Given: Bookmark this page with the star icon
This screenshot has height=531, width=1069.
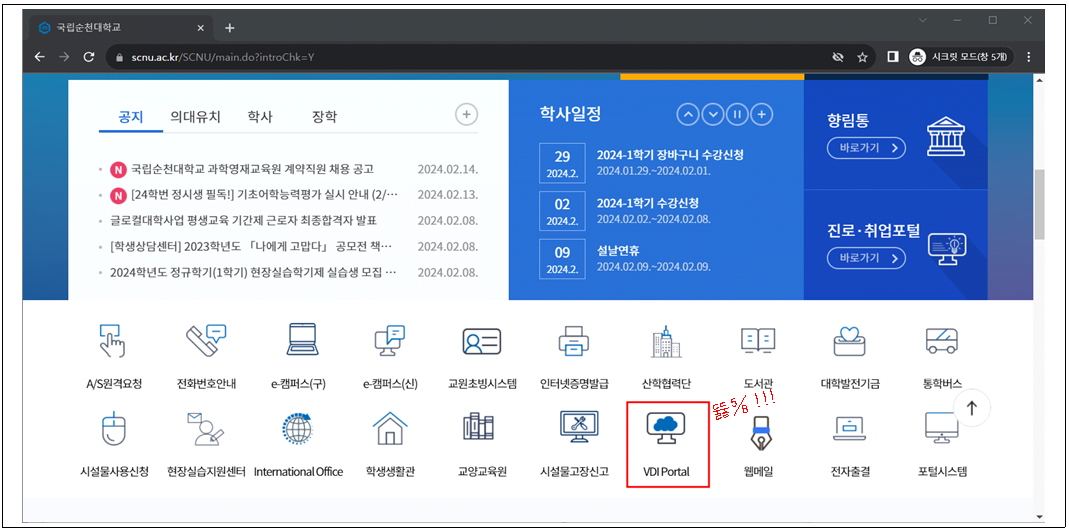Looking at the screenshot, I should point(862,57).
